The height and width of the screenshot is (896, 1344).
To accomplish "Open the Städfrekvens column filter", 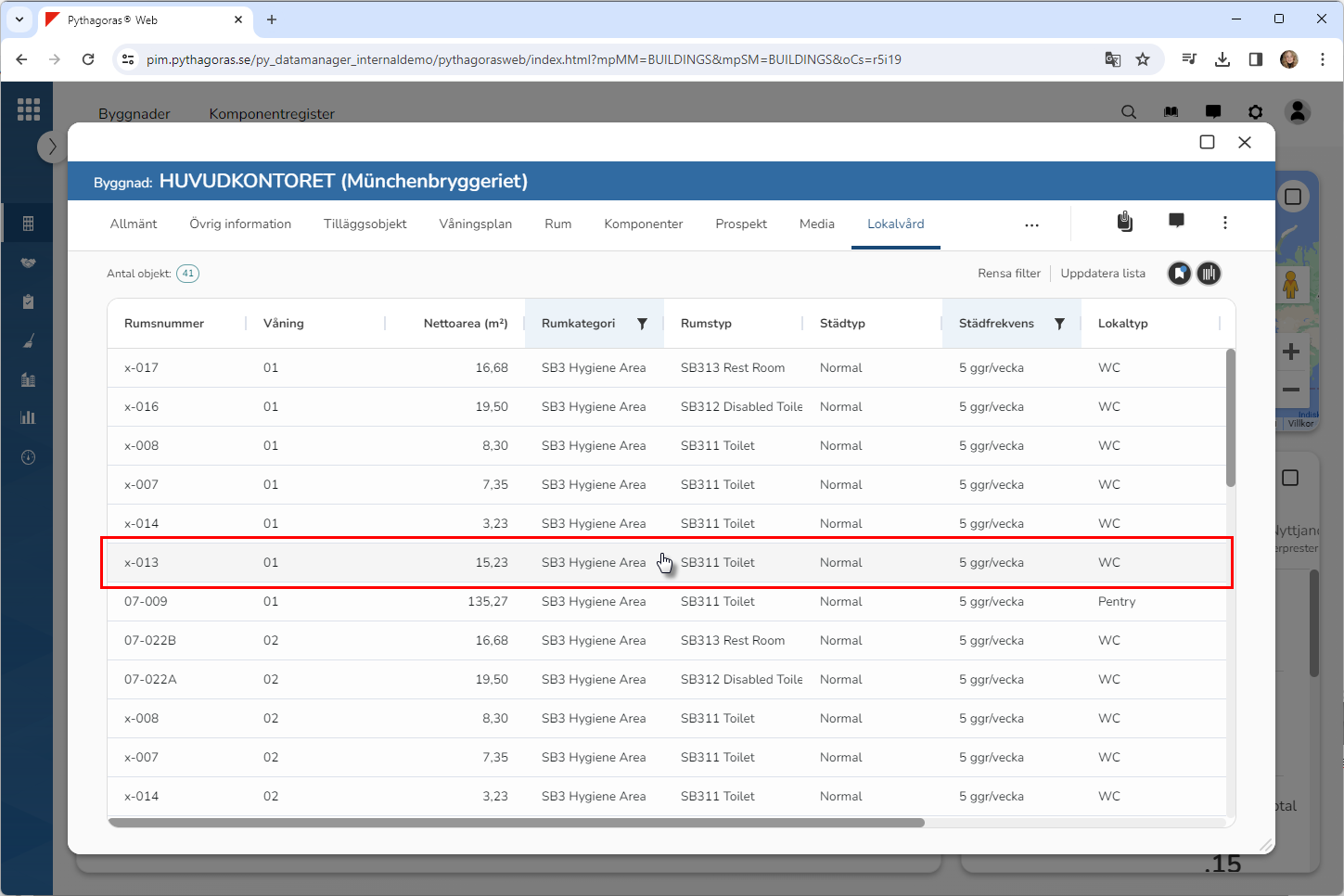I will point(1059,324).
